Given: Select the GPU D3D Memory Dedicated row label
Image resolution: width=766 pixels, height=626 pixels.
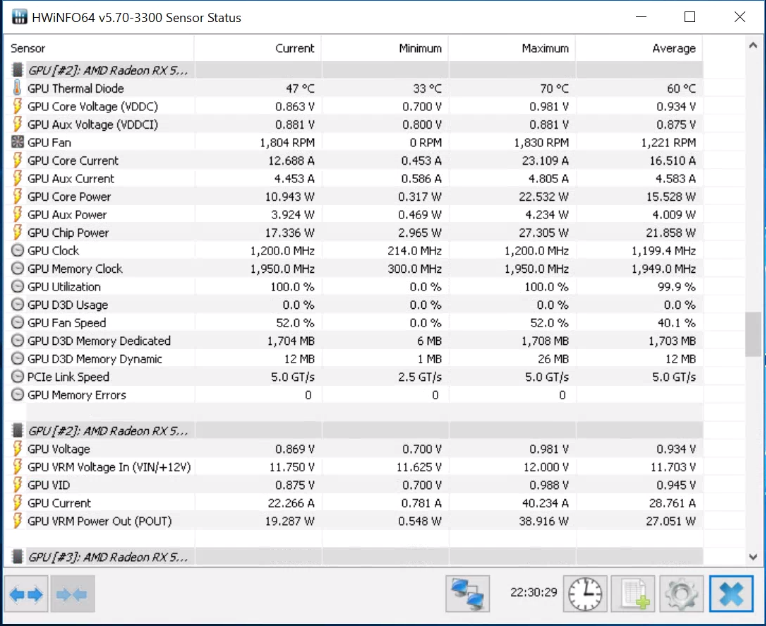Looking at the screenshot, I should point(99,341).
